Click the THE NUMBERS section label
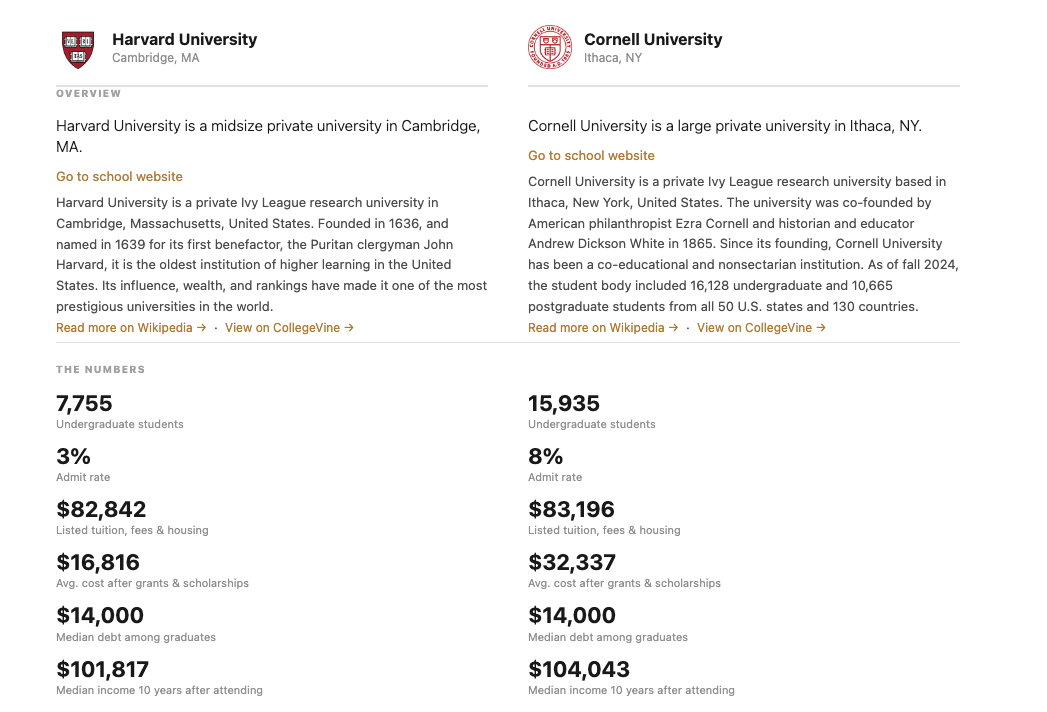The height and width of the screenshot is (712, 1047). (x=100, y=369)
